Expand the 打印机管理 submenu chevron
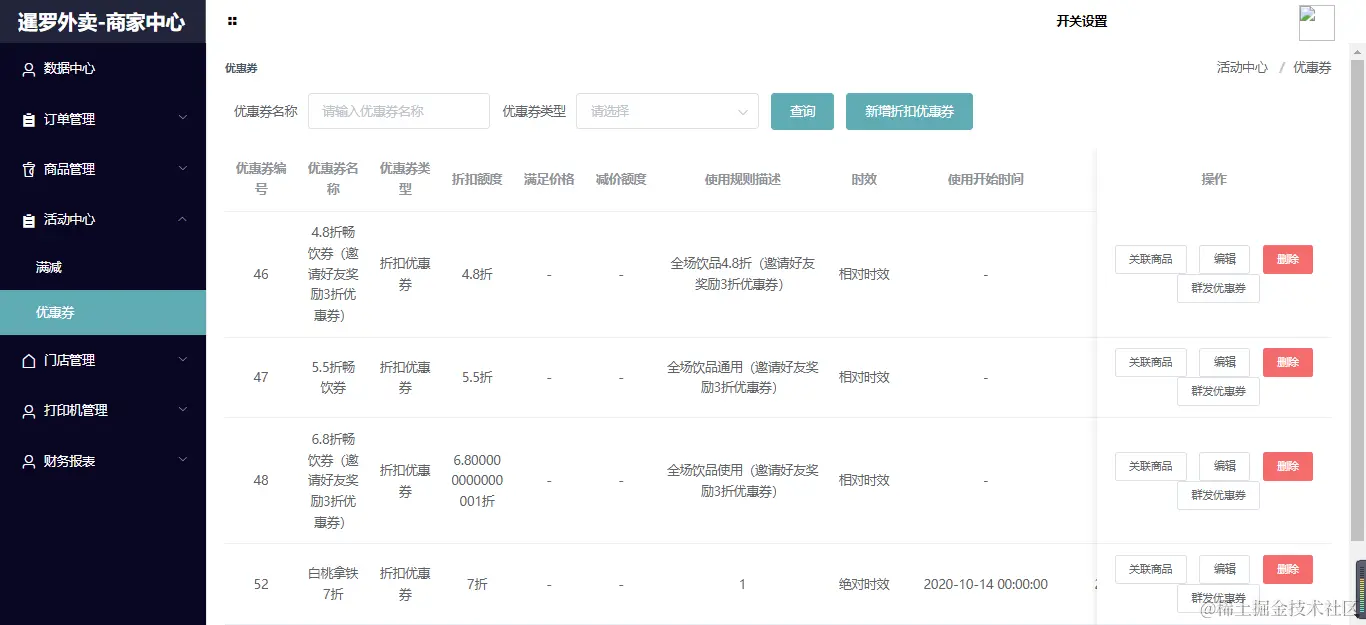Viewport: 1366px width, 625px height. tap(182, 410)
